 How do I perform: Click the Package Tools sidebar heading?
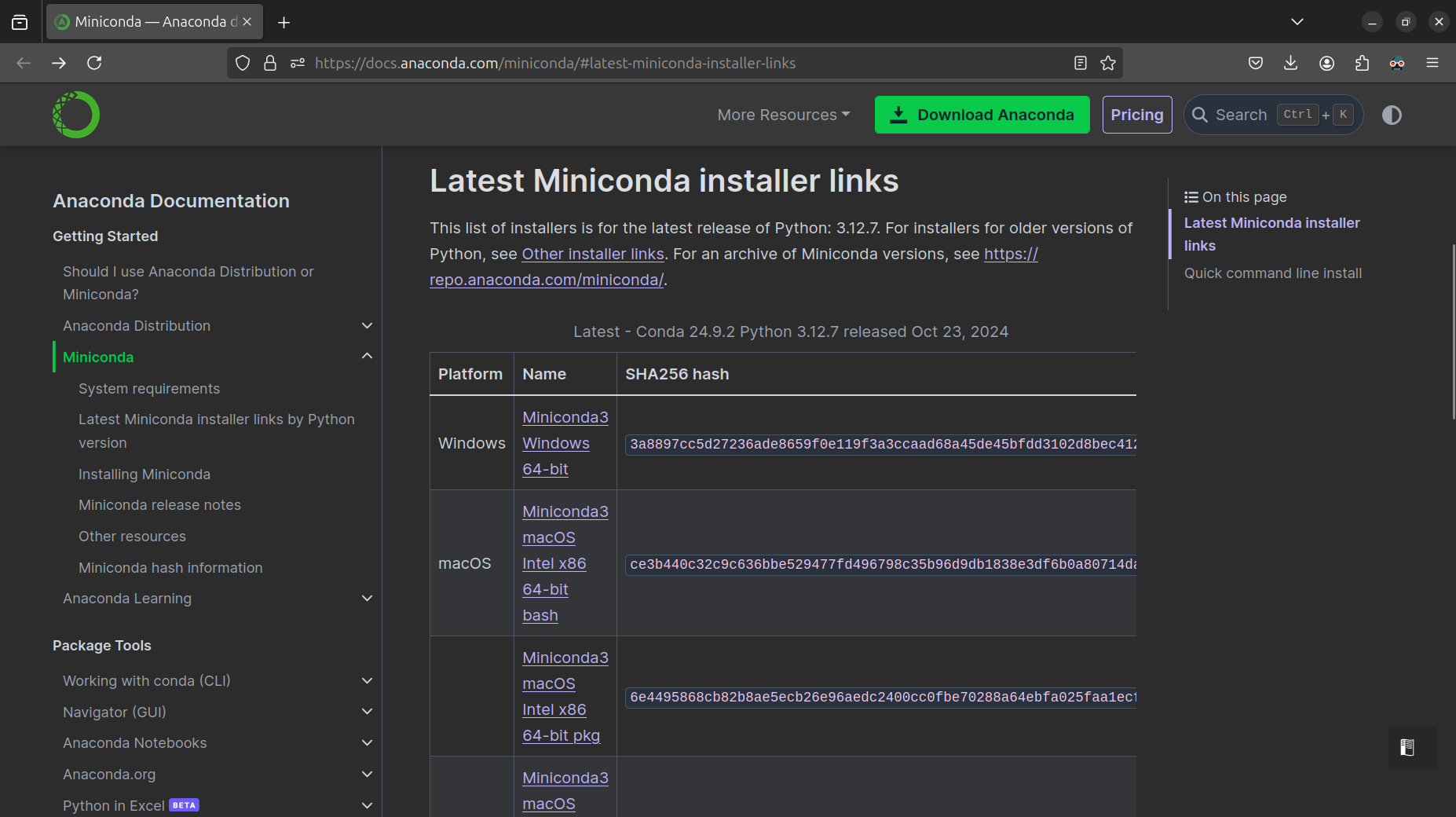point(102,645)
